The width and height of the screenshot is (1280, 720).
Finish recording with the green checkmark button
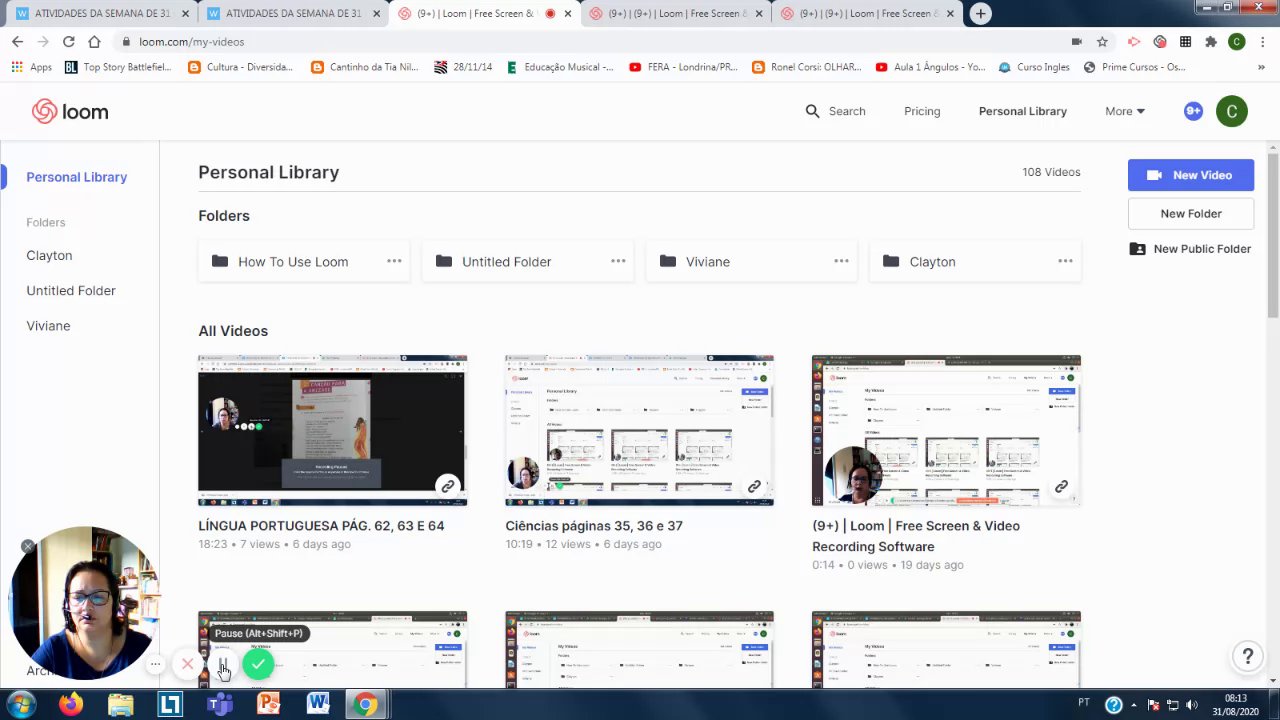[x=258, y=664]
